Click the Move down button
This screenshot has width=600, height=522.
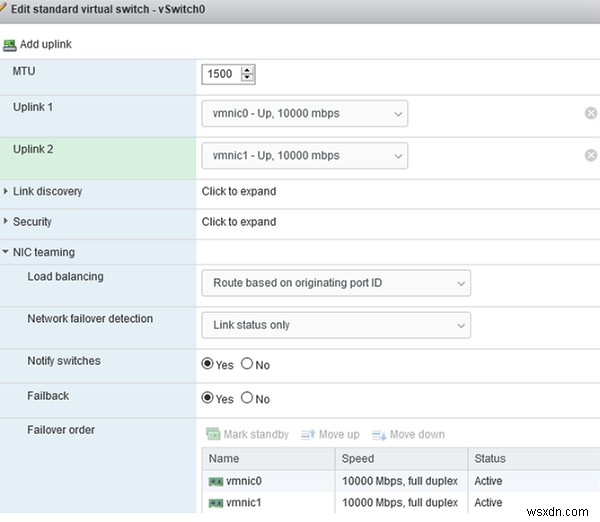(x=408, y=434)
